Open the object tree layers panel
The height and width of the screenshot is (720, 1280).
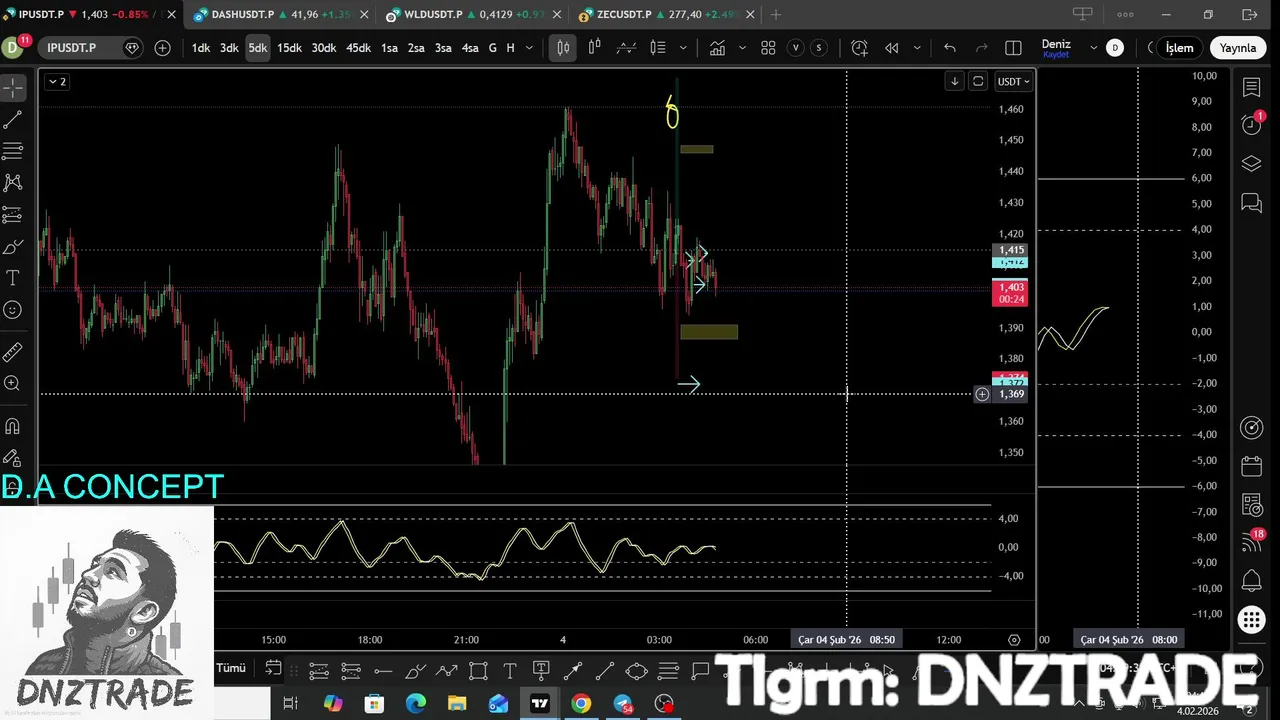point(1251,164)
